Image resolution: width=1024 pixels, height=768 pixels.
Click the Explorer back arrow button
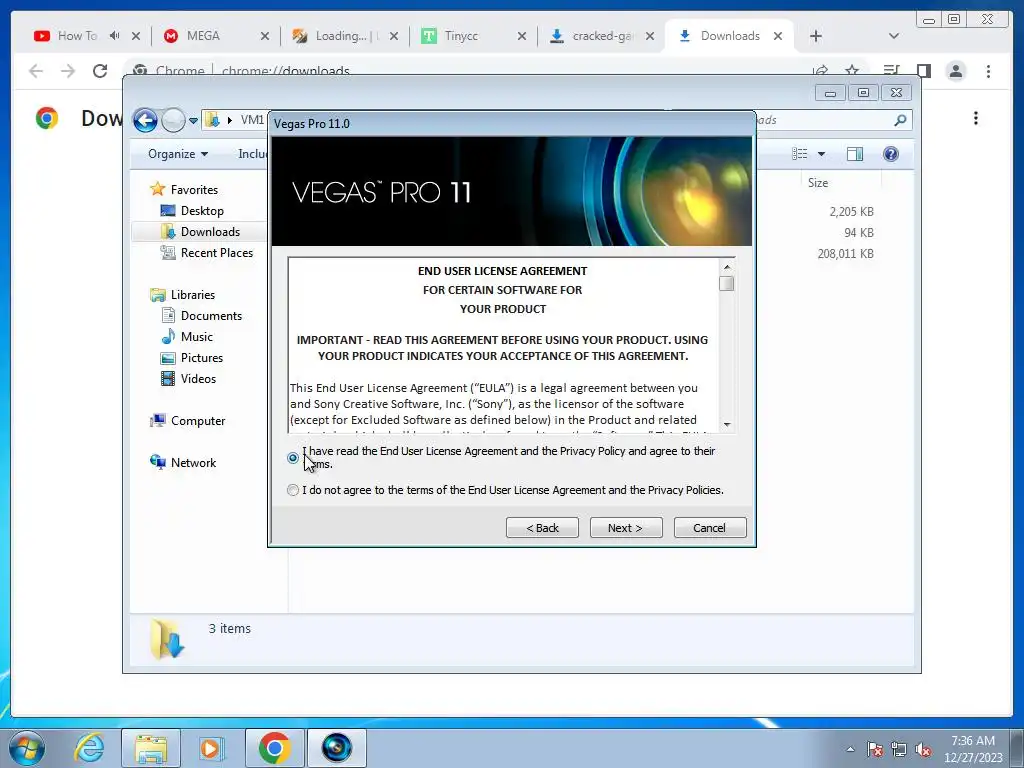click(145, 120)
